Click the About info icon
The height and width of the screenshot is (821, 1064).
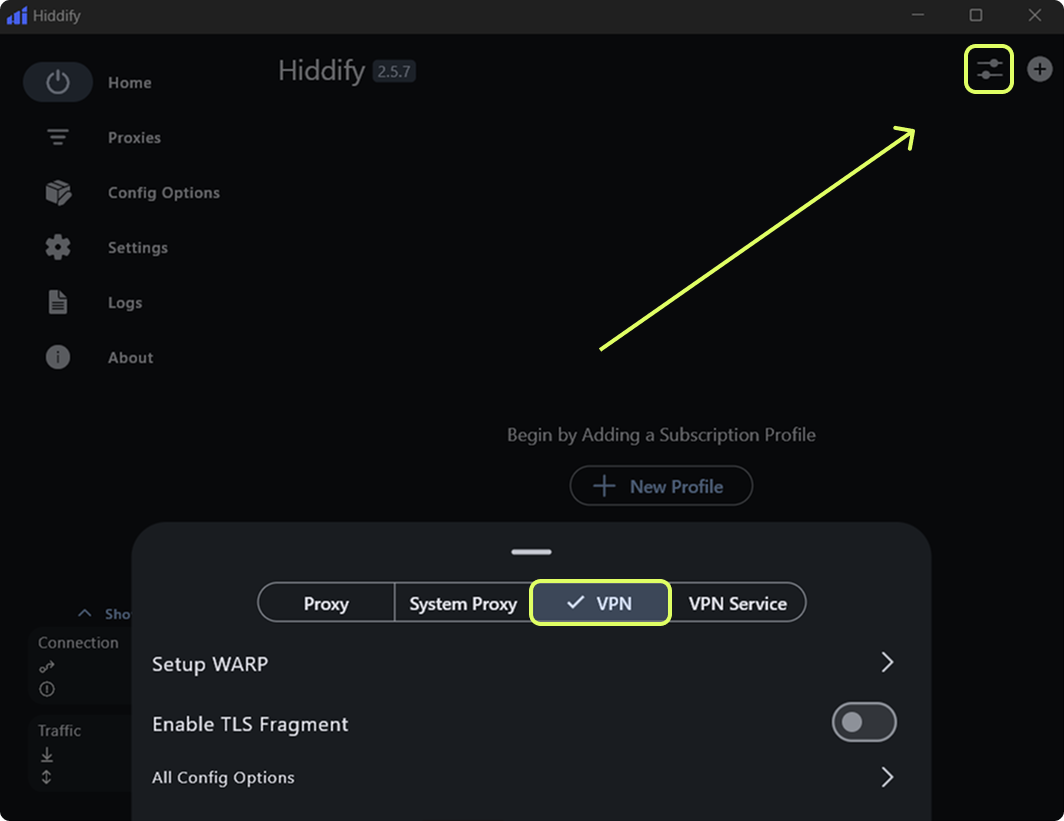tap(58, 357)
